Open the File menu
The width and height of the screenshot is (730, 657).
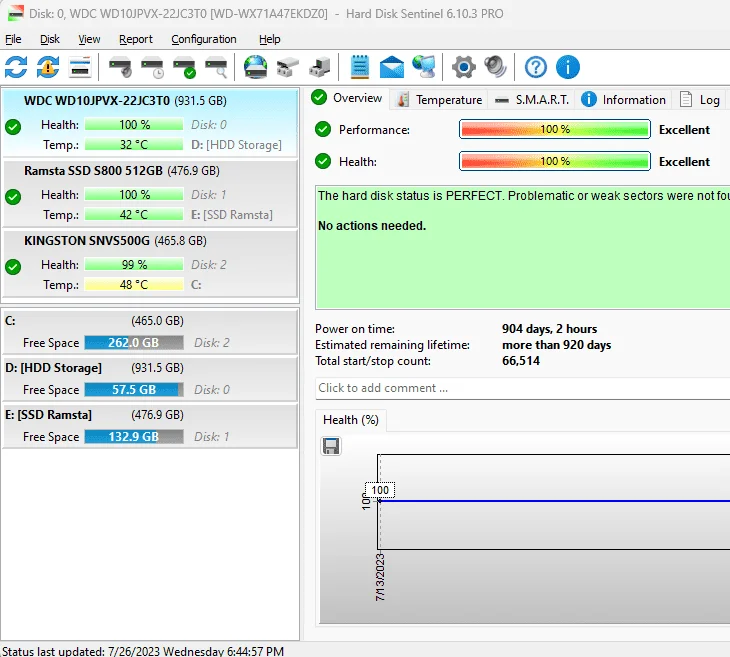pos(13,39)
